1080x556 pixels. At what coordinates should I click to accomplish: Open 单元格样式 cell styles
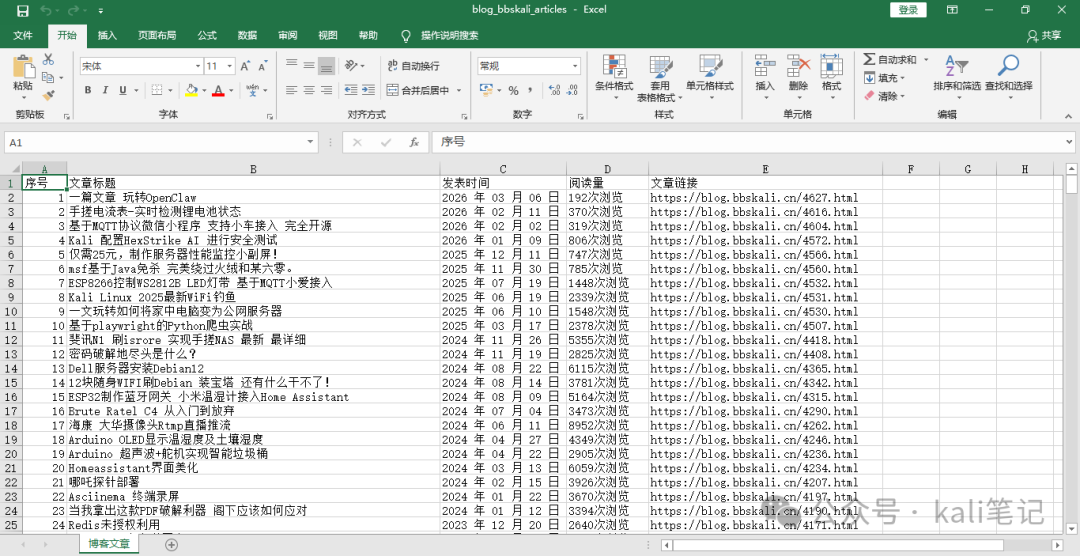[x=710, y=77]
